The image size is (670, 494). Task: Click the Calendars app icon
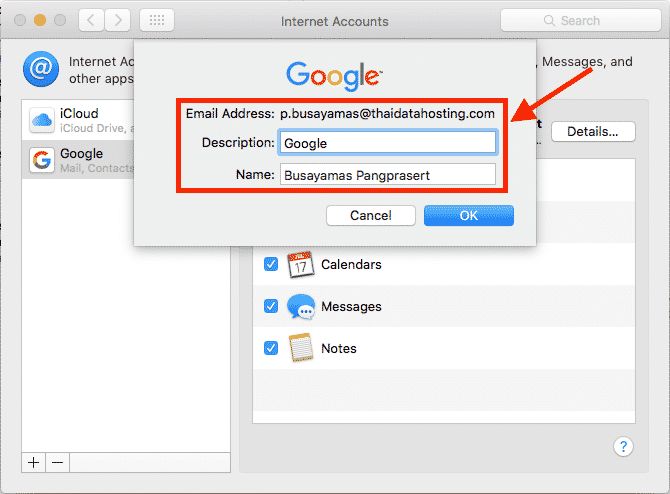click(x=300, y=265)
